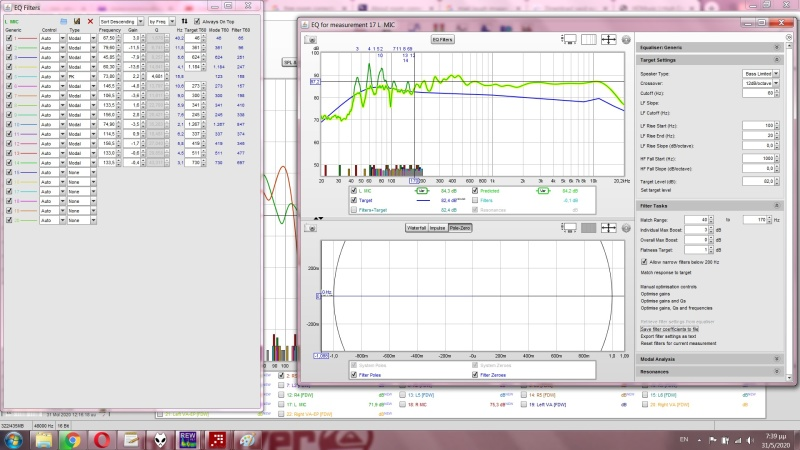Enable Filters trace checkbox in legend
Screen dimensions: 800x450
[475, 201]
